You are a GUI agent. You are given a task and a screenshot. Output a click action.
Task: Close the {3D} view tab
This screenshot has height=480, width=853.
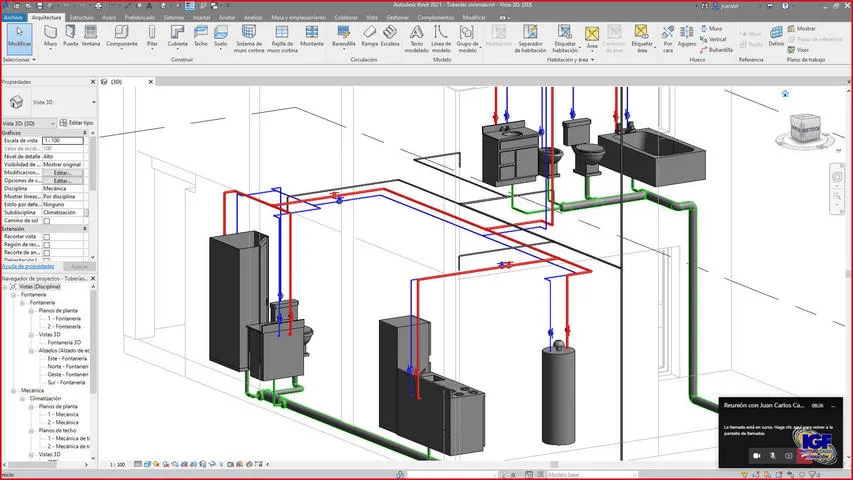[x=151, y=82]
